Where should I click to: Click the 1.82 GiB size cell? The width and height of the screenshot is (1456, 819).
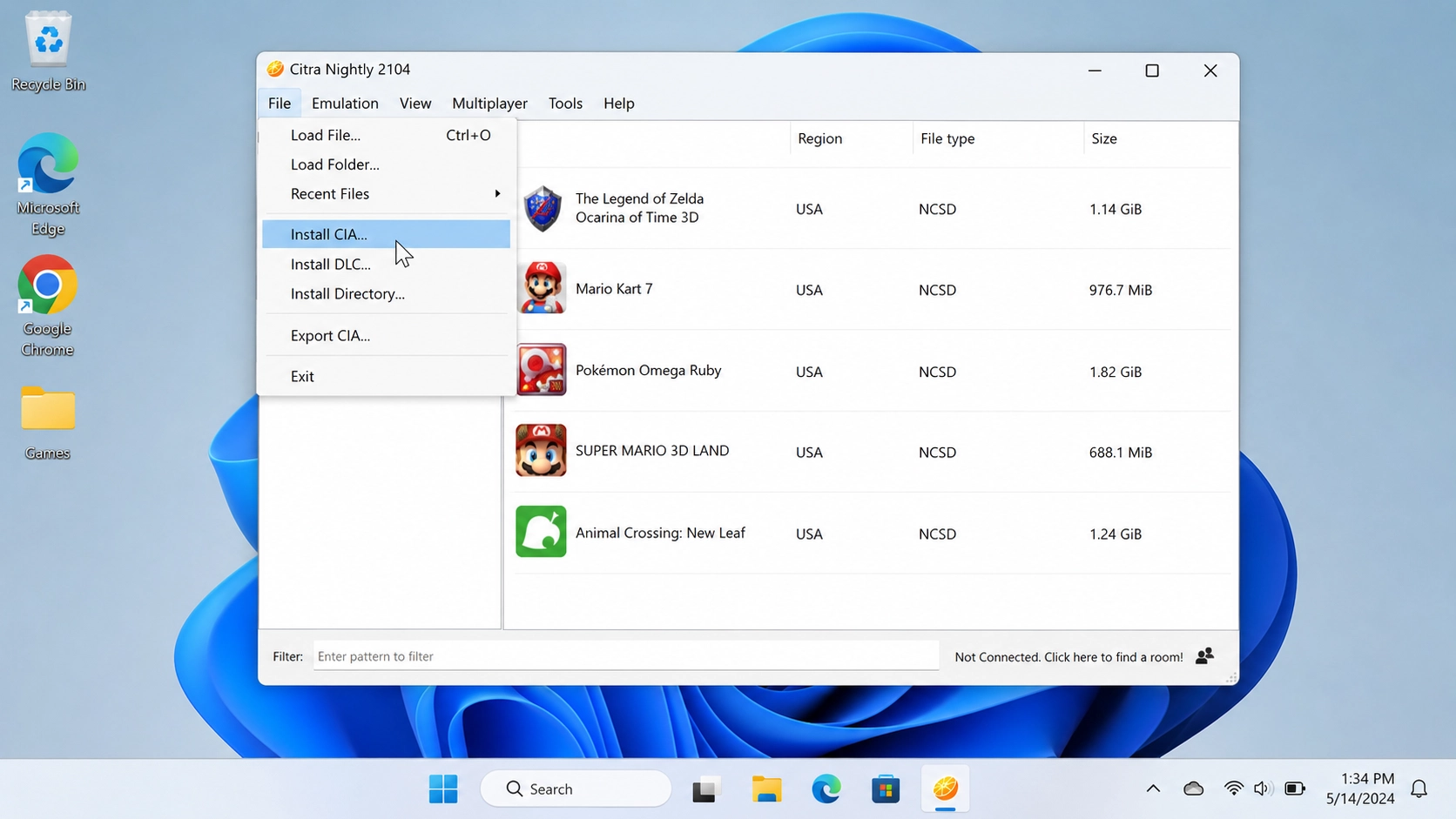(x=1116, y=372)
